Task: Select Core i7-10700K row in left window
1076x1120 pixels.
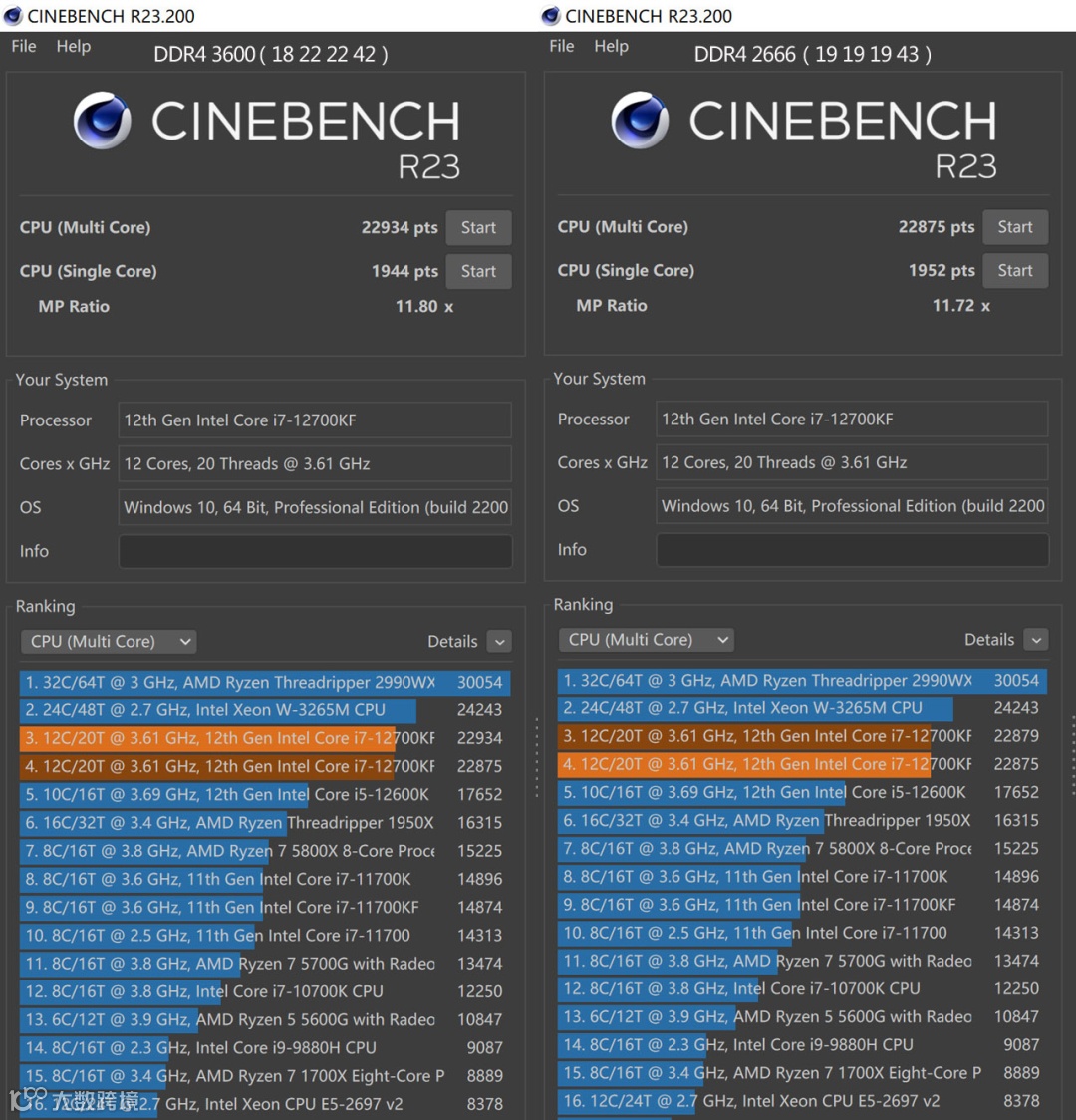Action: [265, 991]
